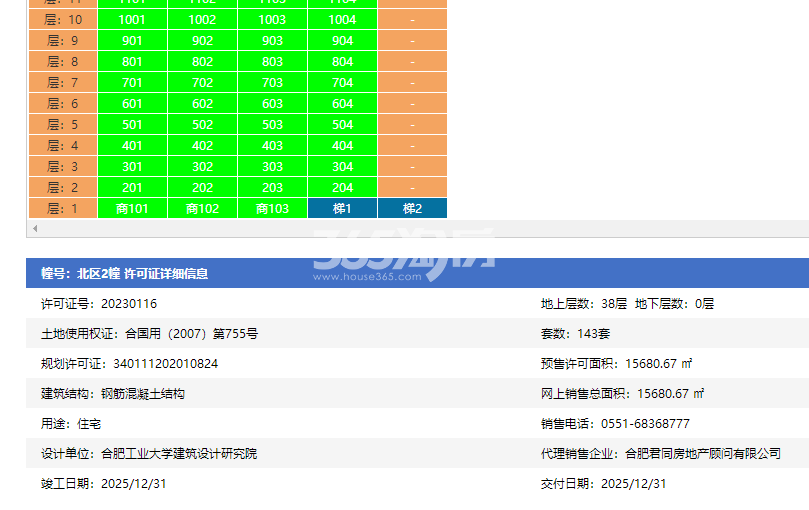This screenshot has height=510, width=809.
Task: Select unit 703 cell
Action: tap(272, 83)
